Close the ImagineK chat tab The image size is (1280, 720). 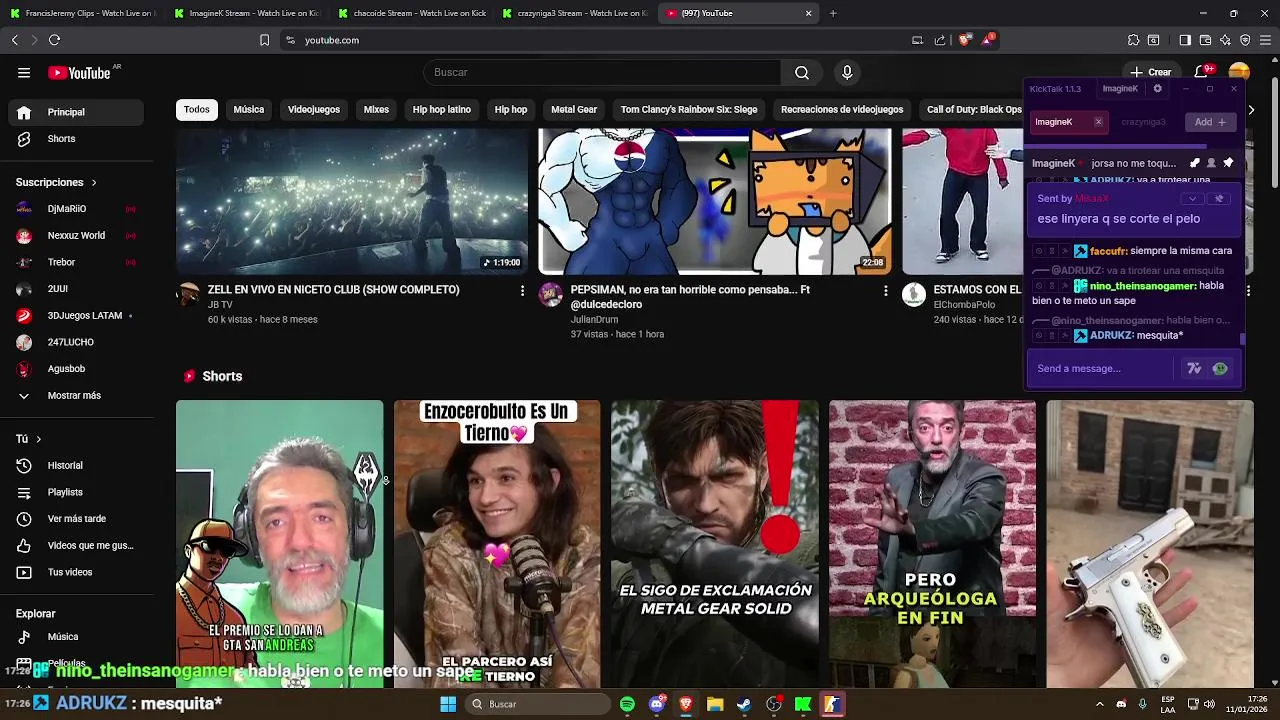pos(1098,122)
